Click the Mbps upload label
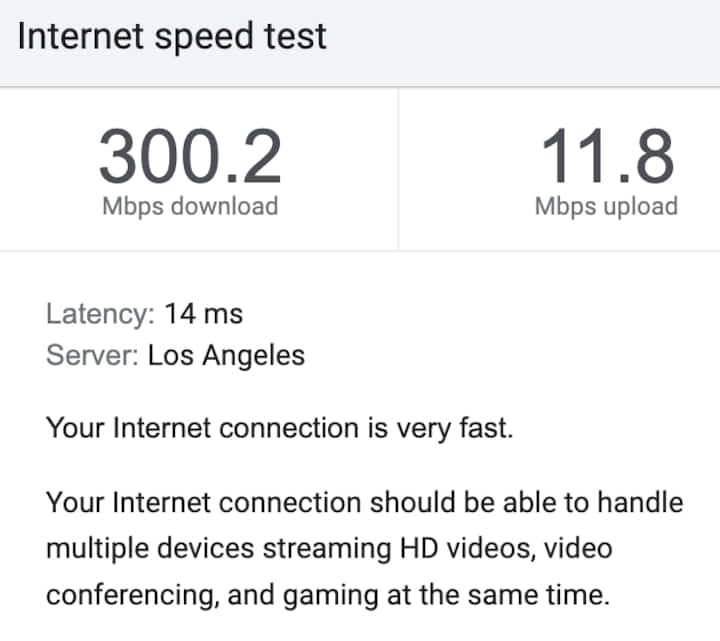 (606, 207)
